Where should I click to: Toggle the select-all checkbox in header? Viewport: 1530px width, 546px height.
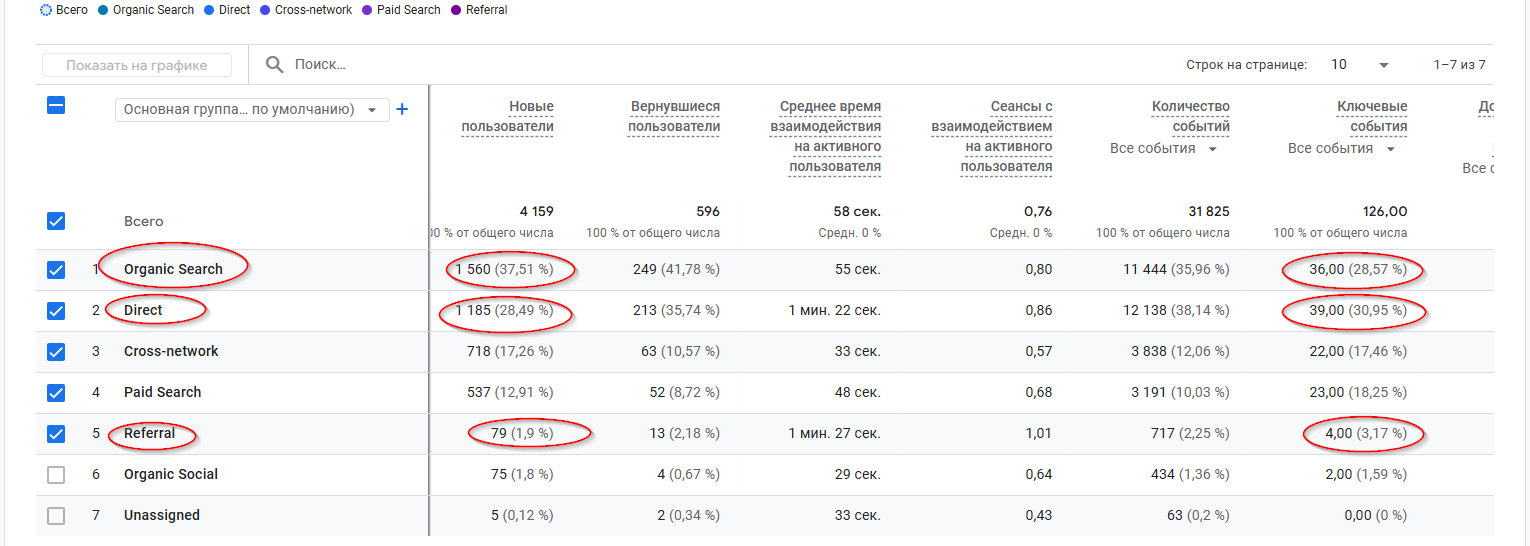(x=56, y=105)
